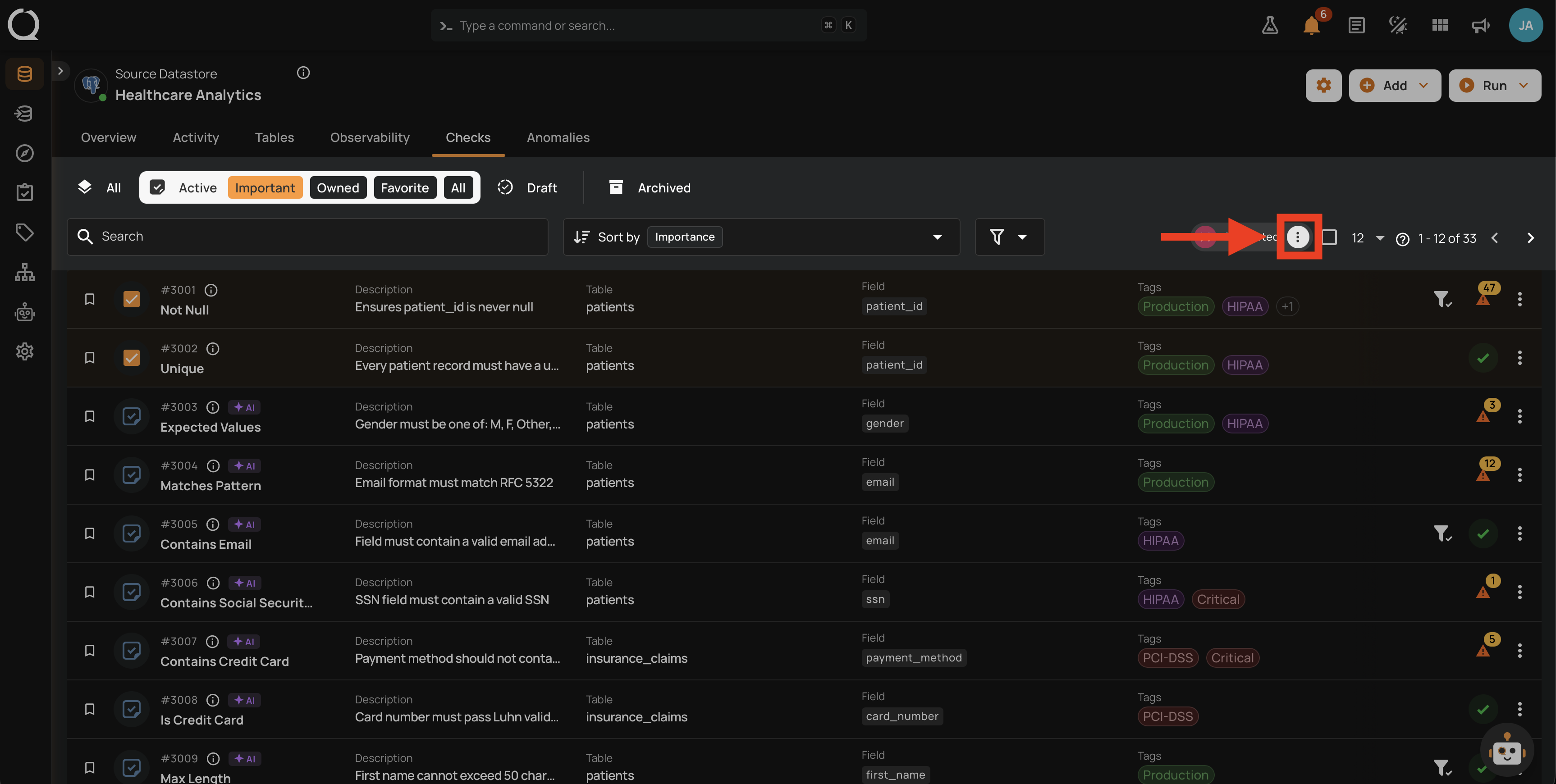Open the hierarchy sidebar icon
Viewport: 1556px width, 784px height.
pos(25,272)
